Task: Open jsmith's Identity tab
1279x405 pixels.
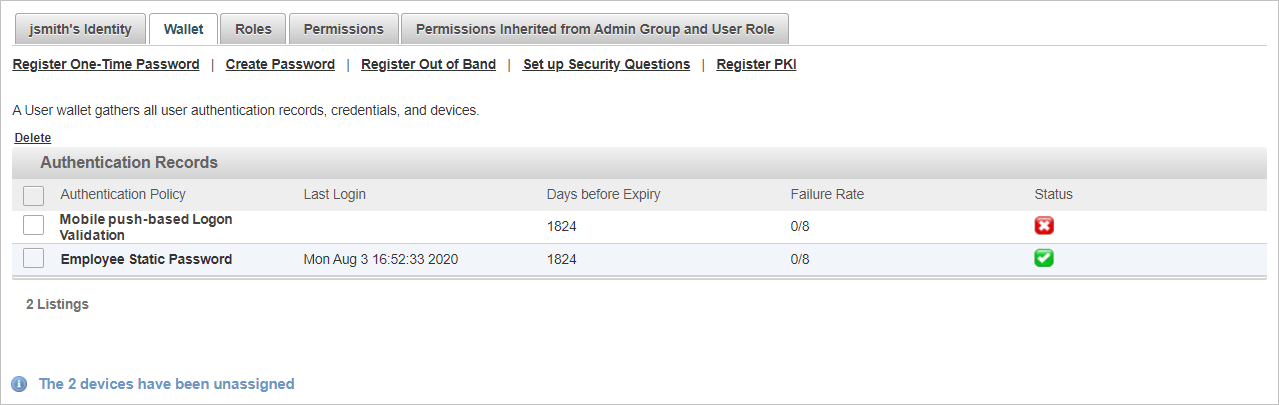Action: [80, 29]
